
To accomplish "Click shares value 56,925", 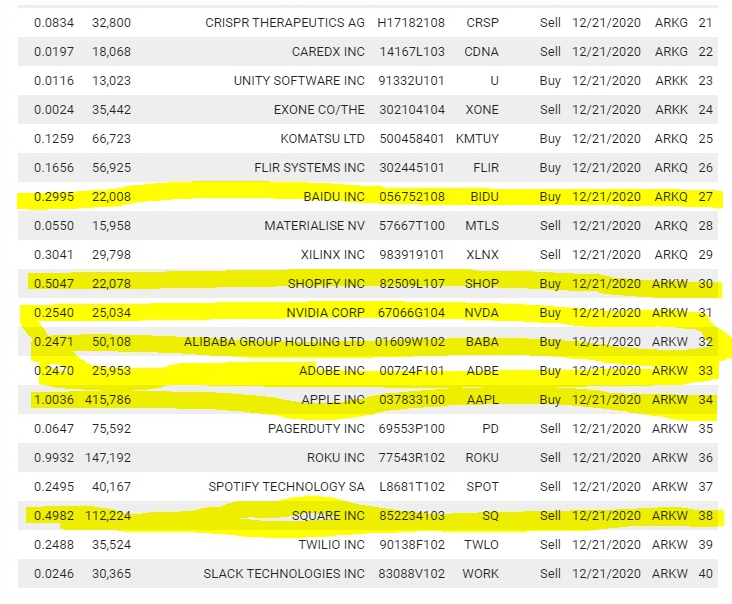I will pyautogui.click(x=111, y=168).
